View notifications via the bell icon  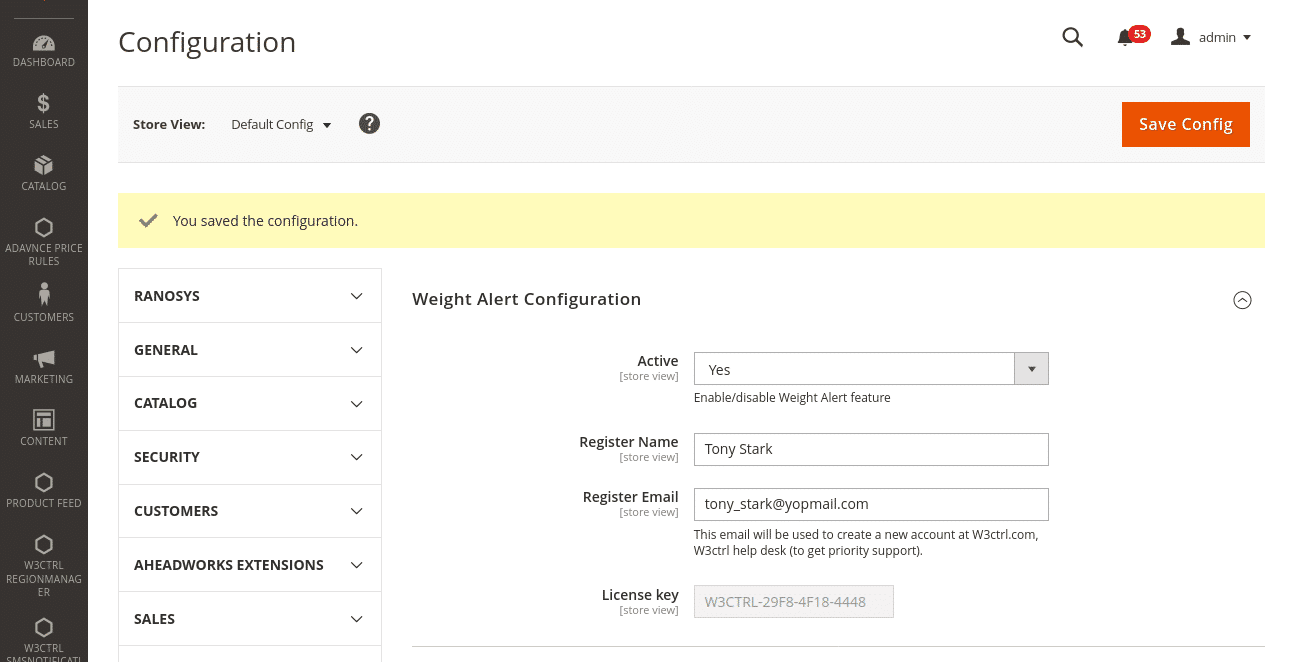1127,37
